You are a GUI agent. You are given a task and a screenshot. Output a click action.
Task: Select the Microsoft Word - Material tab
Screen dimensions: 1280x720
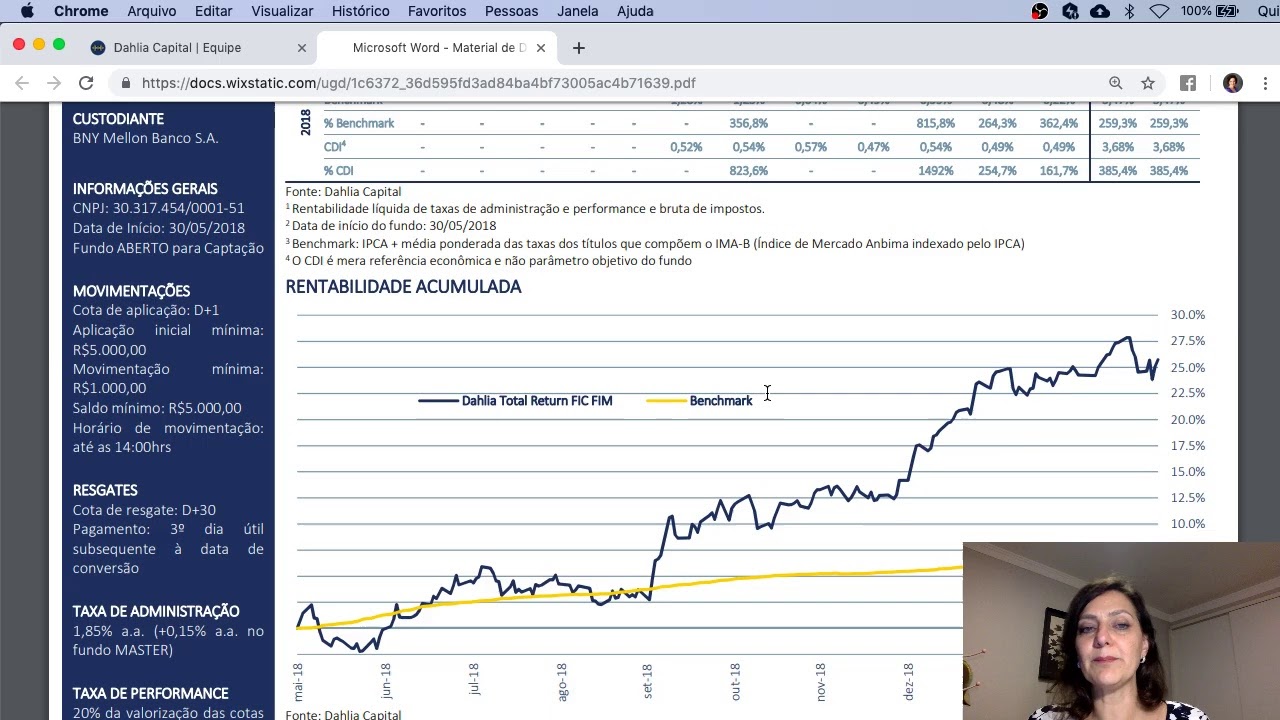tap(438, 48)
